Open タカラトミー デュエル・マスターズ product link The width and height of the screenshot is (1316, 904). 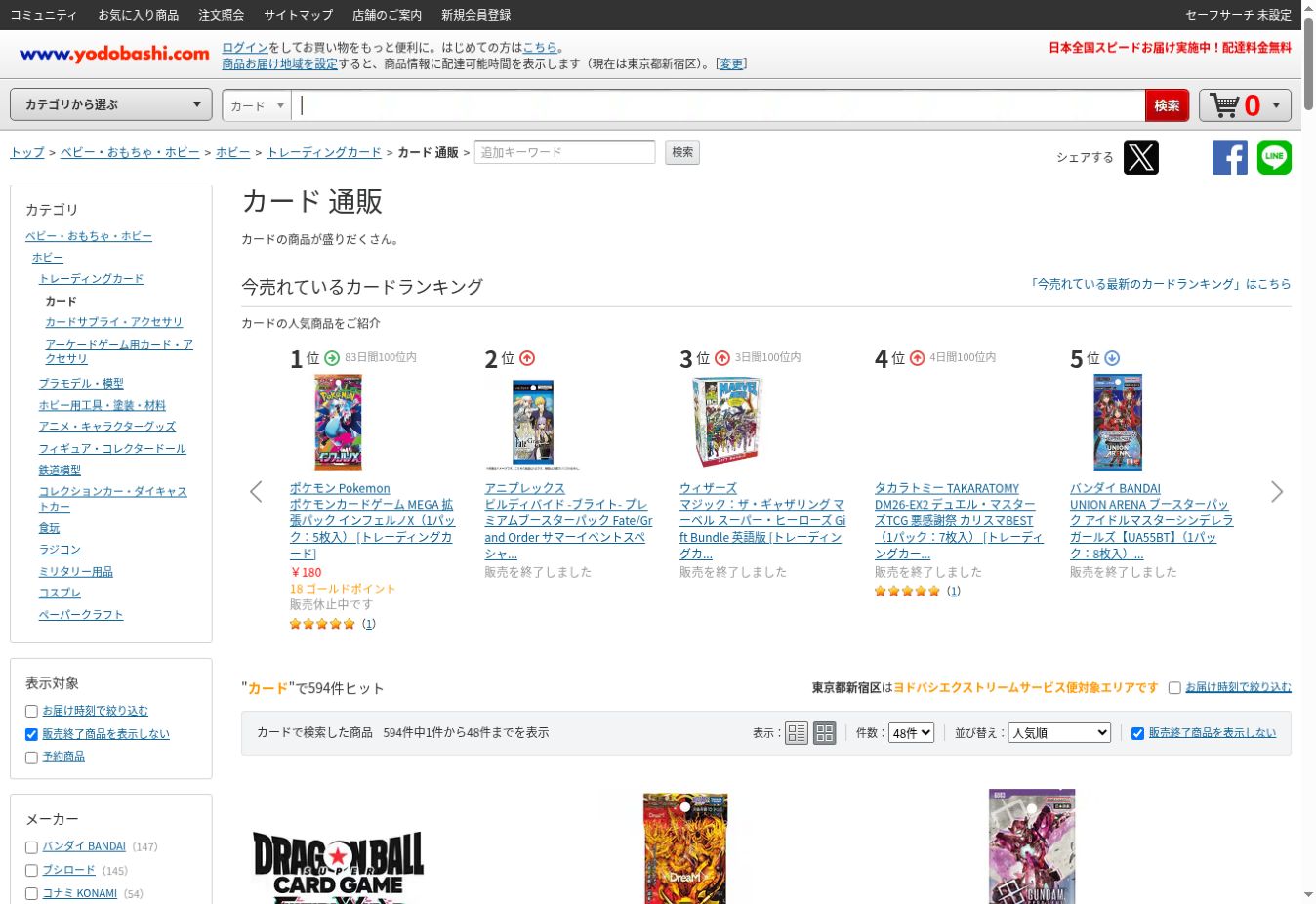click(x=958, y=521)
